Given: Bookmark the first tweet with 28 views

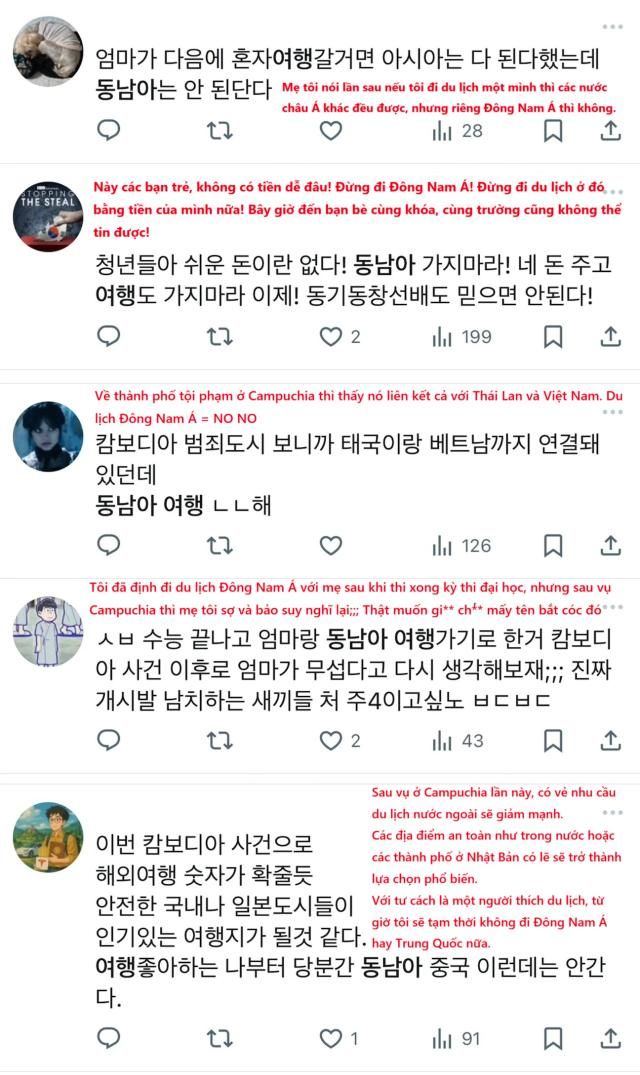Looking at the screenshot, I should point(553,130).
